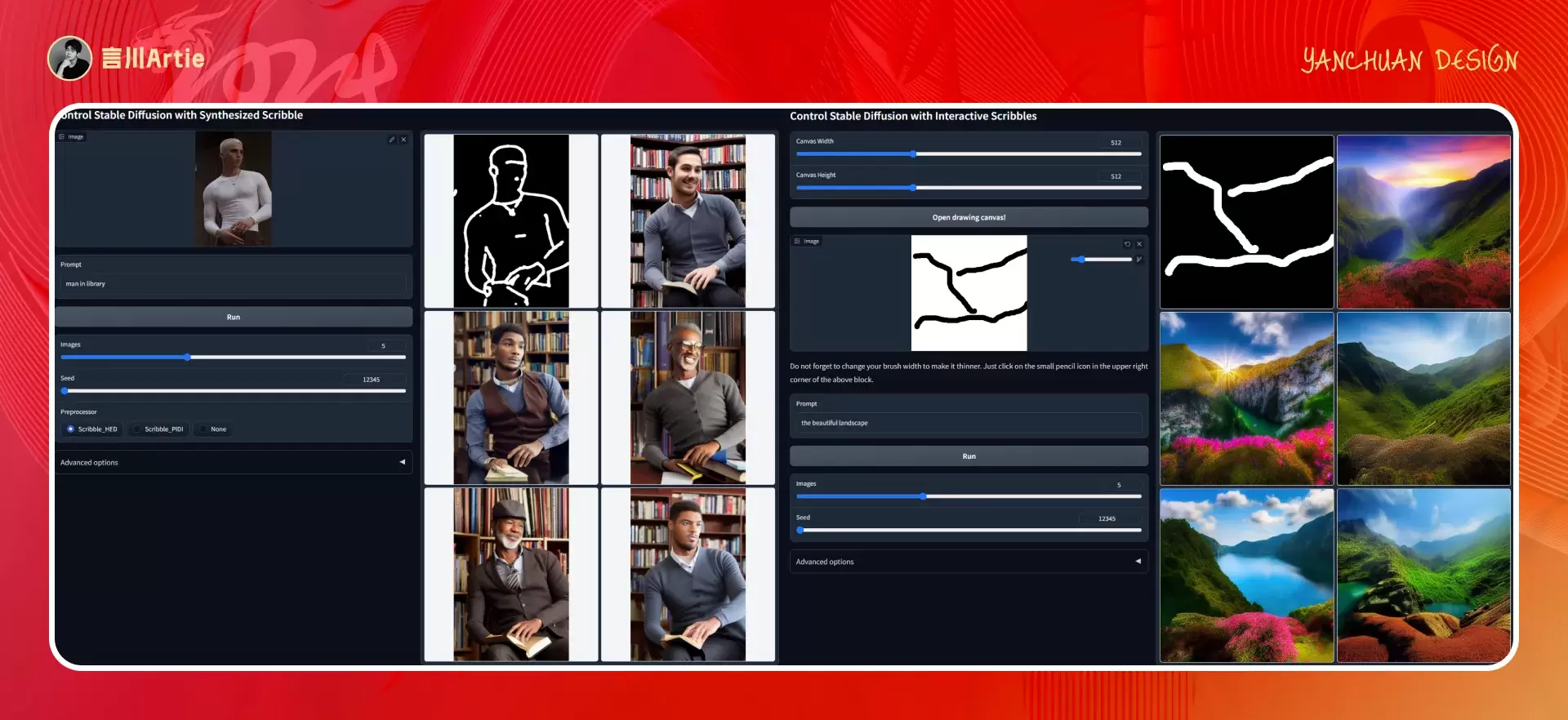Open result of smiling man in grey sweater

point(688,220)
